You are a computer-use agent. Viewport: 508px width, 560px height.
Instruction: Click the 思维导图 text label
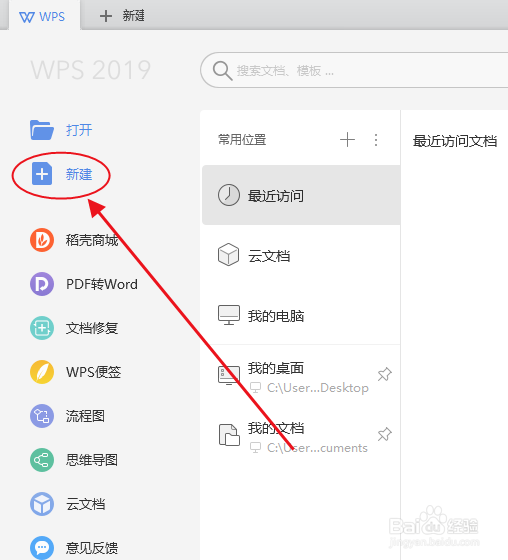[92, 460]
